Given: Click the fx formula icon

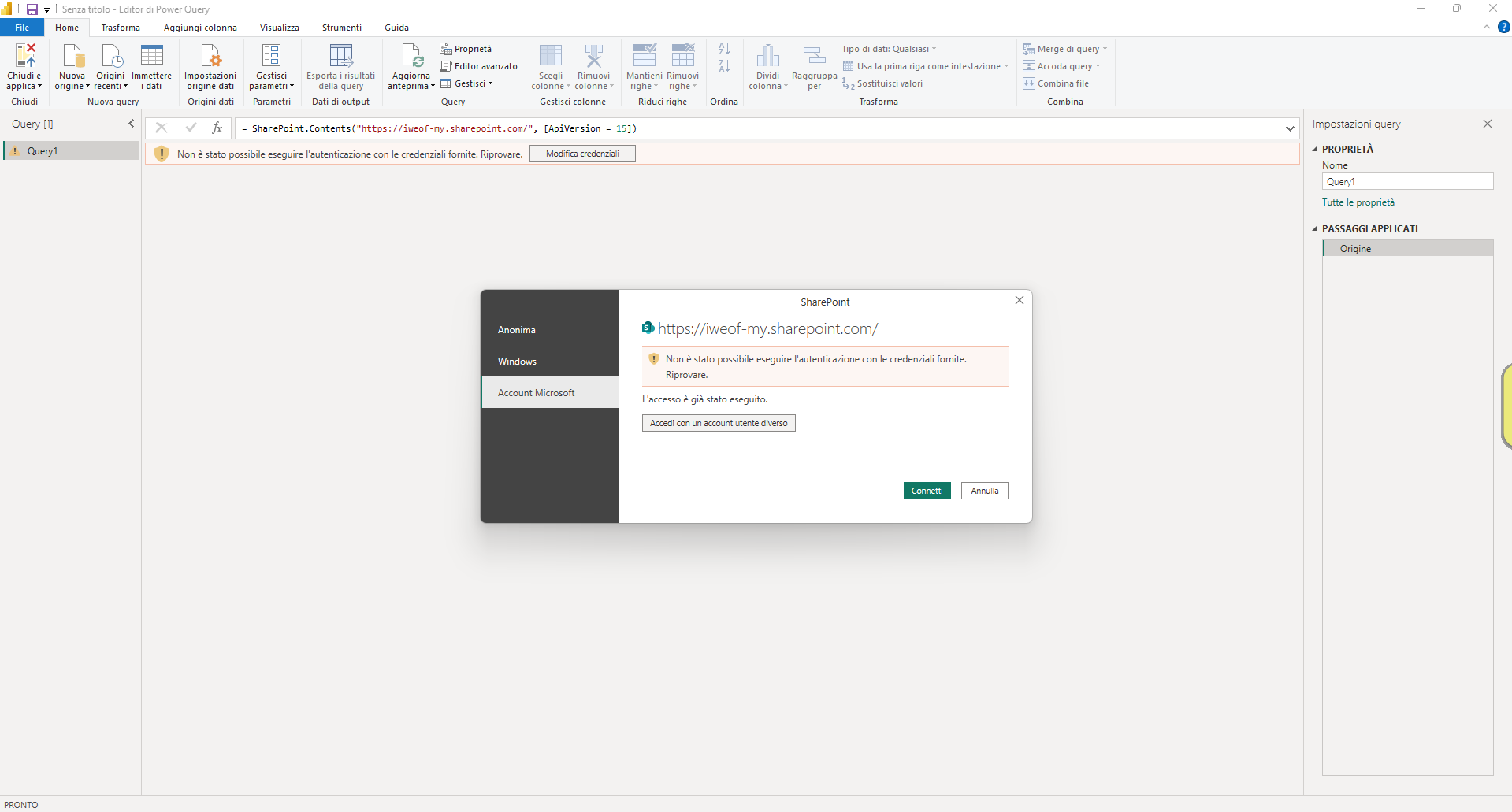Looking at the screenshot, I should pos(217,128).
